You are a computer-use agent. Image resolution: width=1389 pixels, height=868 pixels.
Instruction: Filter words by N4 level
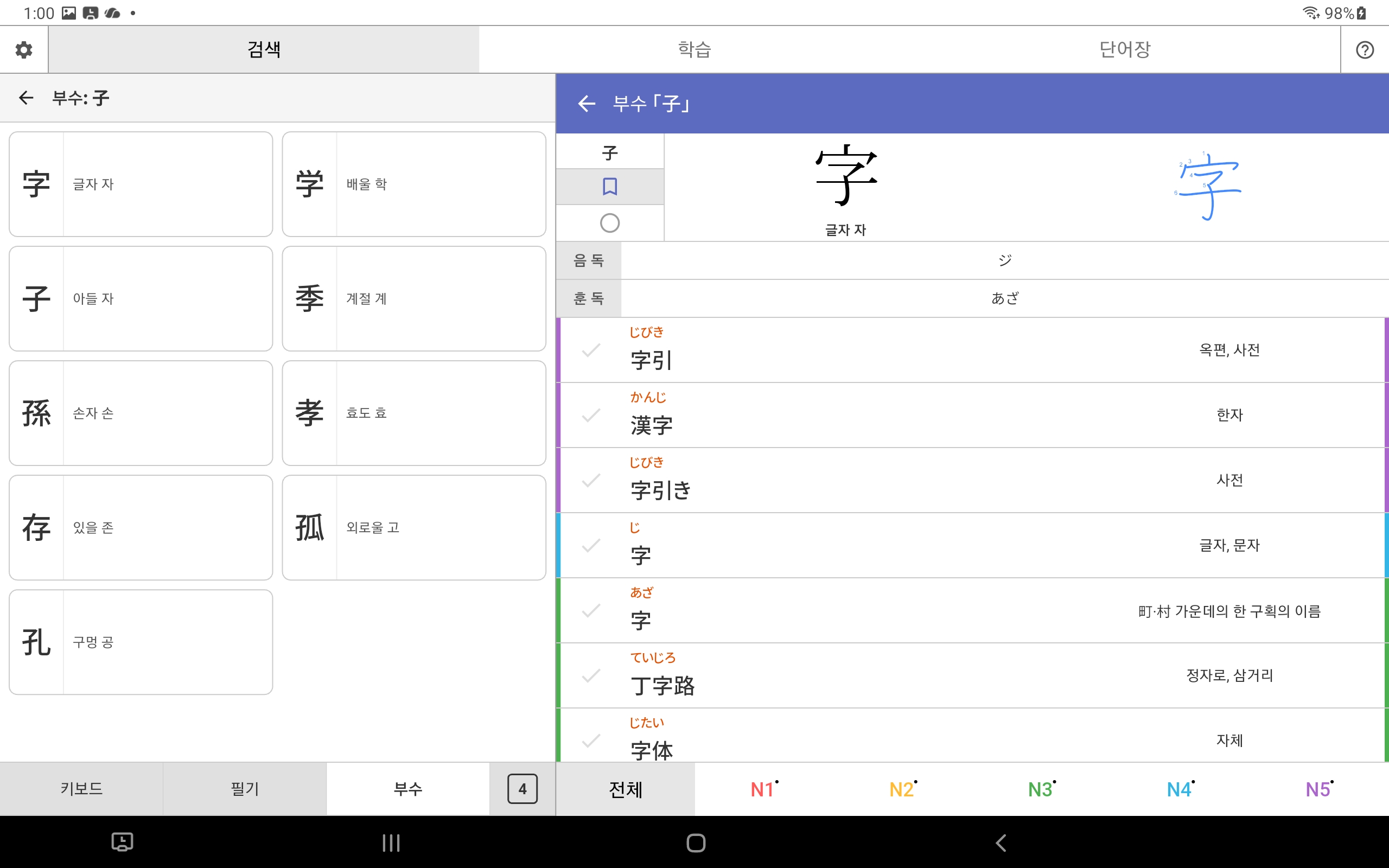pos(1181,789)
